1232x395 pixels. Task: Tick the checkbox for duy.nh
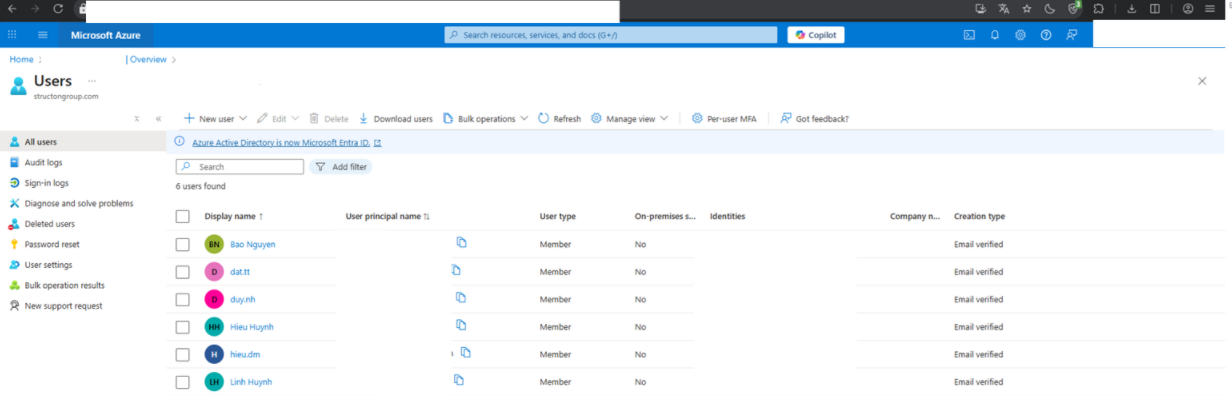(182, 299)
